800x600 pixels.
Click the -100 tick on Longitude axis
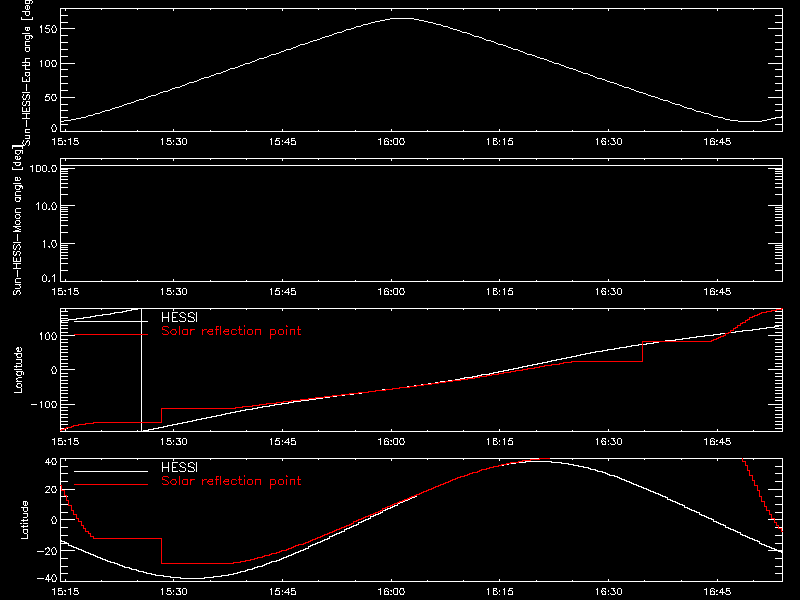point(44,404)
